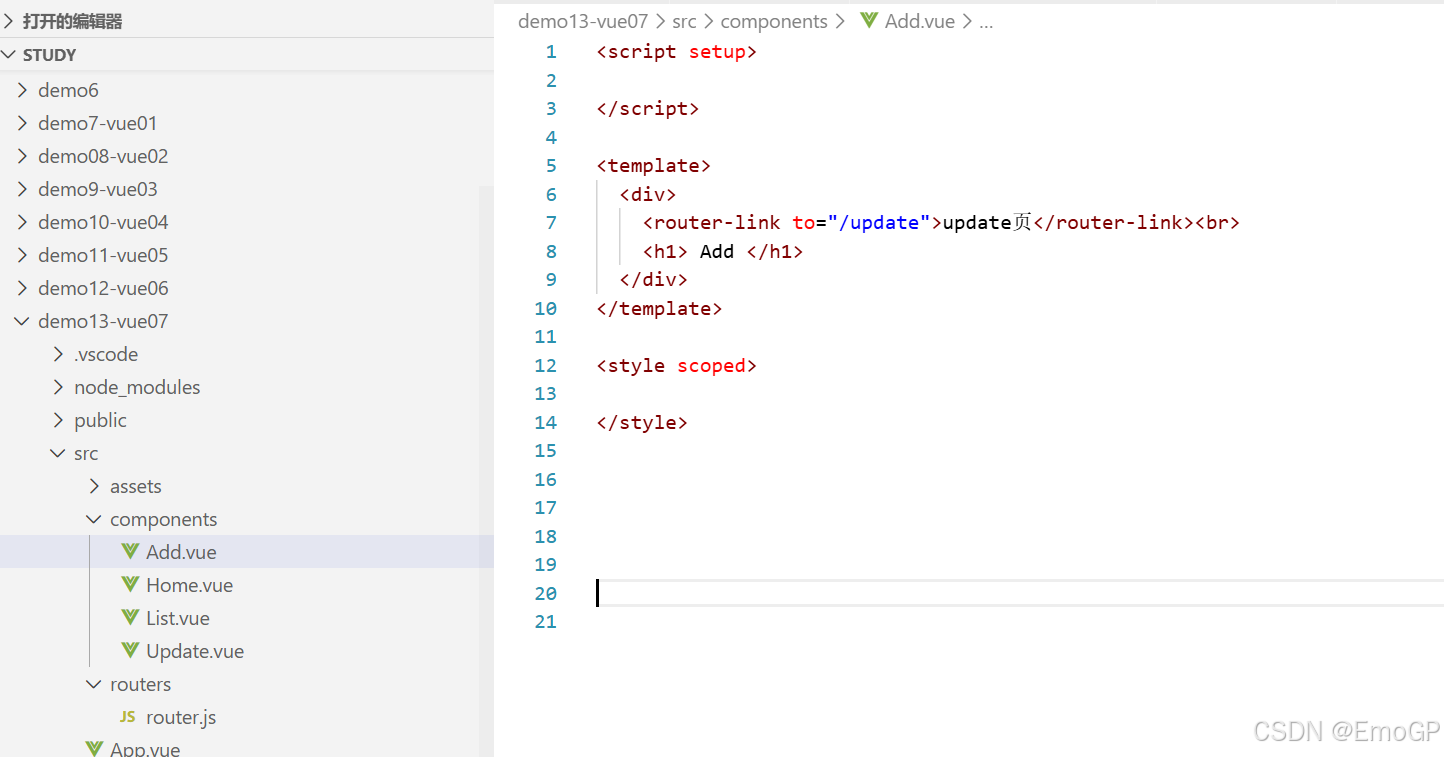
Task: Click the Vue icon in breadcrumb before Add.vue
Action: coord(869,21)
